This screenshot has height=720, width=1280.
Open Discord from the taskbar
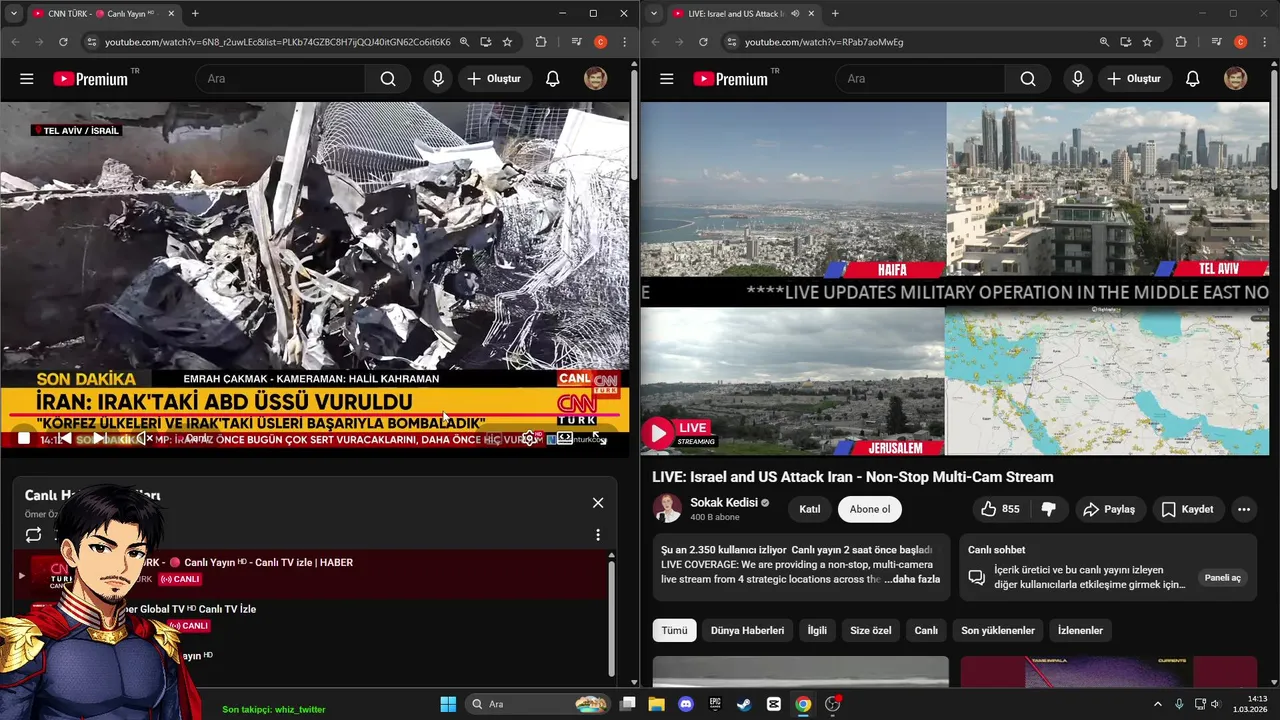click(686, 704)
